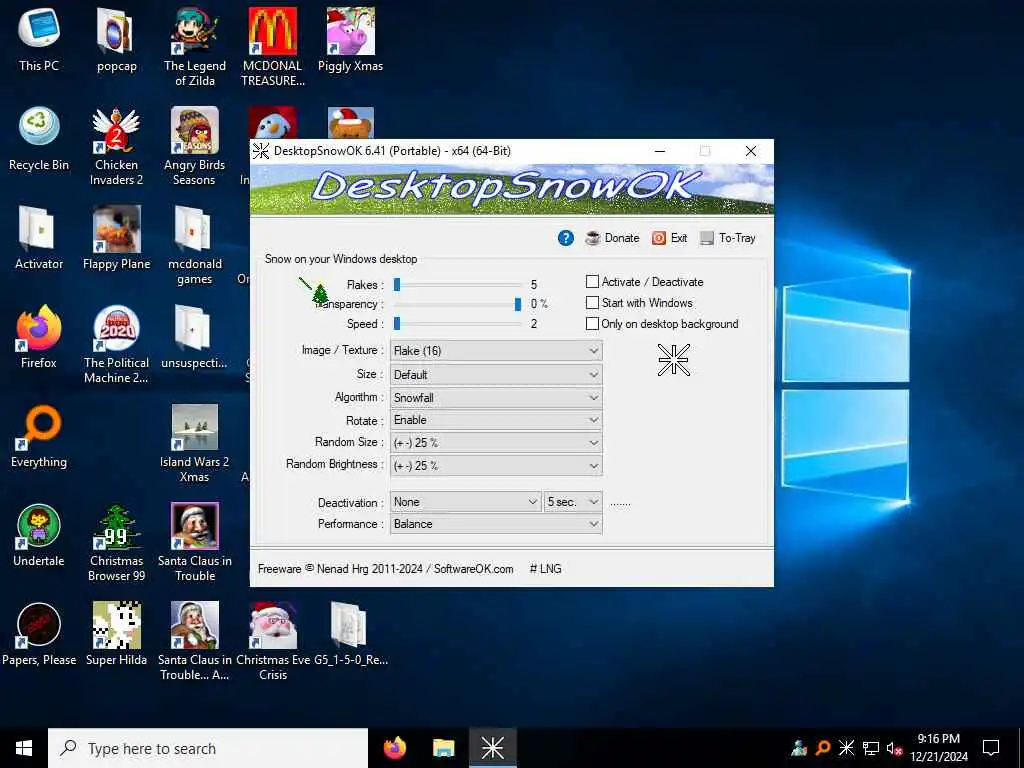The height and width of the screenshot is (768, 1024).
Task: Select Island Wars 2 Xmas icon
Action: pyautogui.click(x=195, y=443)
